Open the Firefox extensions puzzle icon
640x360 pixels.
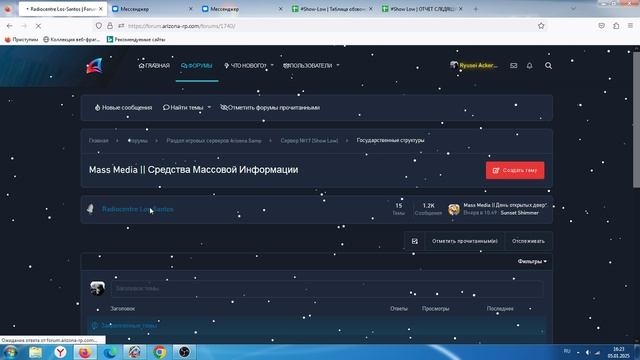pos(616,26)
